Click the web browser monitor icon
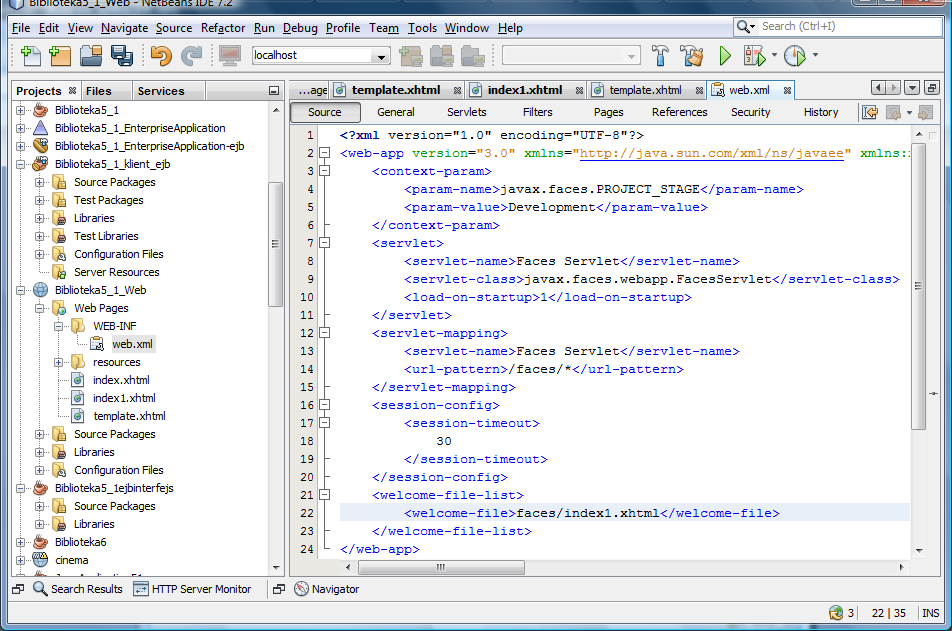The width and height of the screenshot is (952, 631). pos(230,56)
